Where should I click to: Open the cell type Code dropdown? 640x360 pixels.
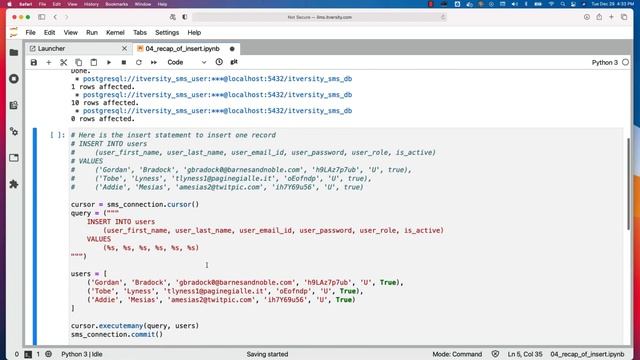point(187,62)
